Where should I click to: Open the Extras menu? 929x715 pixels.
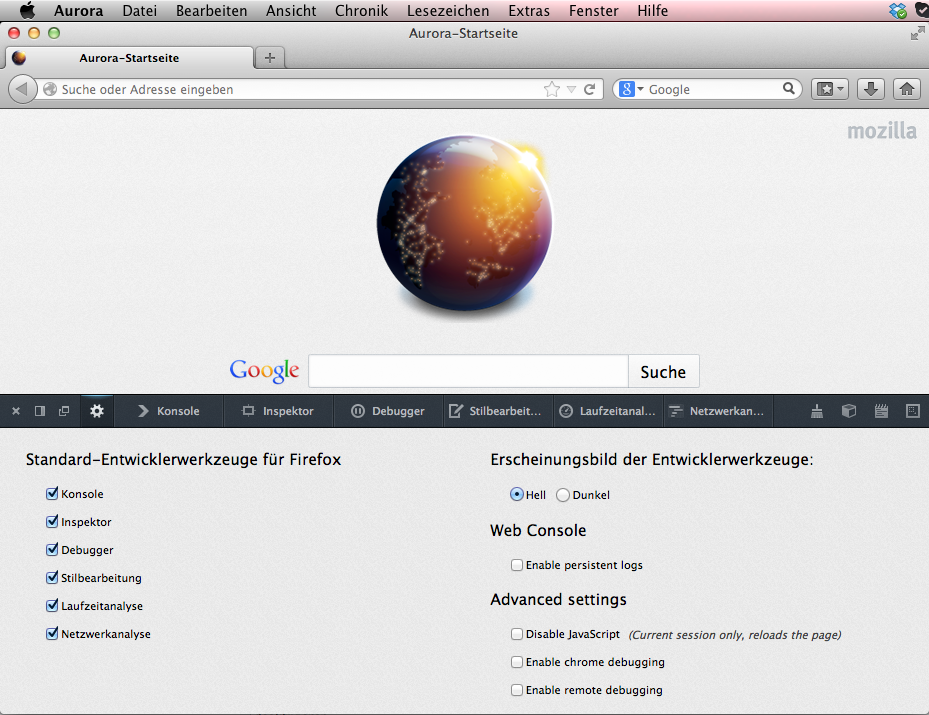(x=529, y=11)
